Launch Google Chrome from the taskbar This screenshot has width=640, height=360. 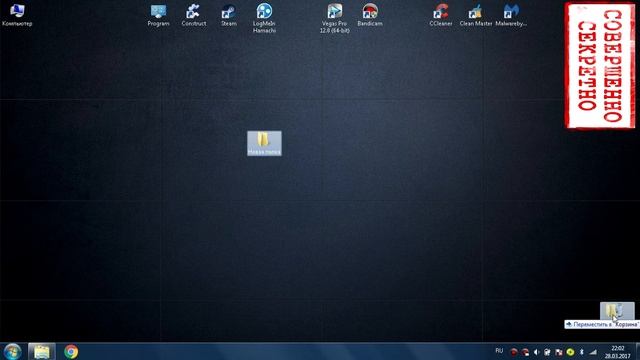tap(71, 351)
